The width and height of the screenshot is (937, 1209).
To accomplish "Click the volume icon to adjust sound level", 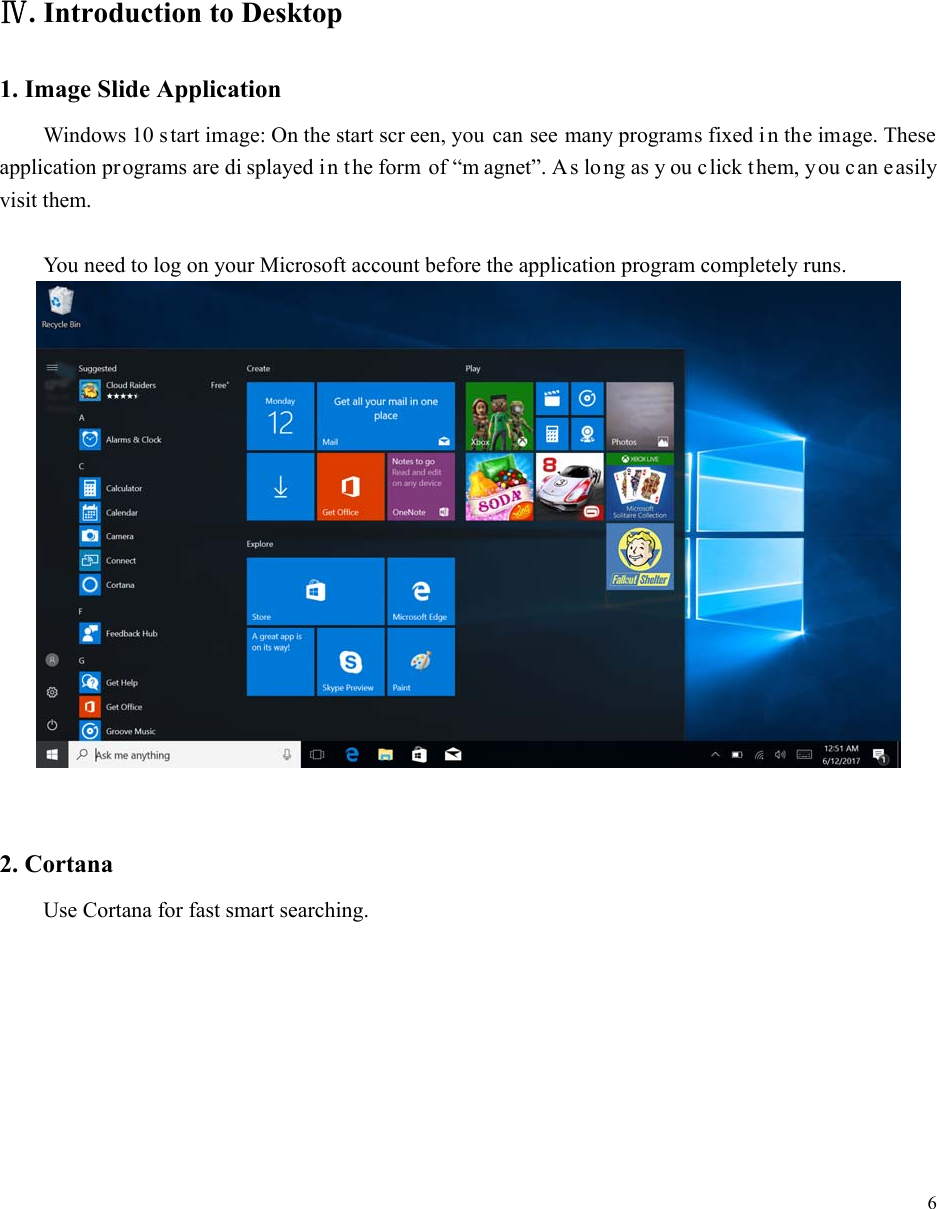I will point(780,754).
